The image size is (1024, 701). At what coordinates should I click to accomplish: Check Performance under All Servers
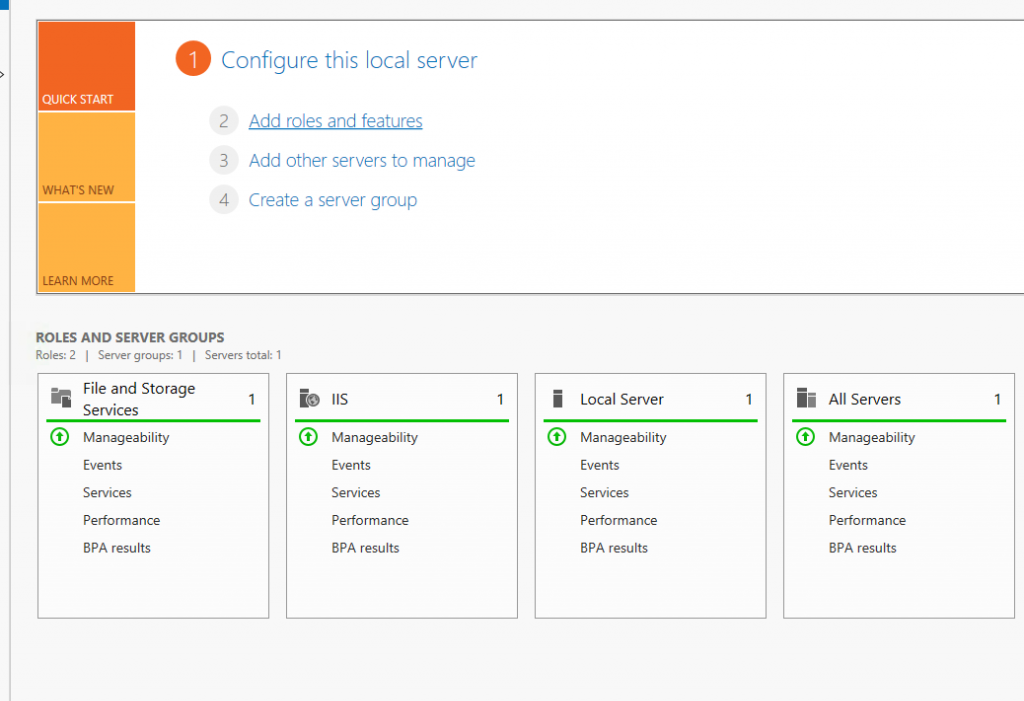click(867, 520)
